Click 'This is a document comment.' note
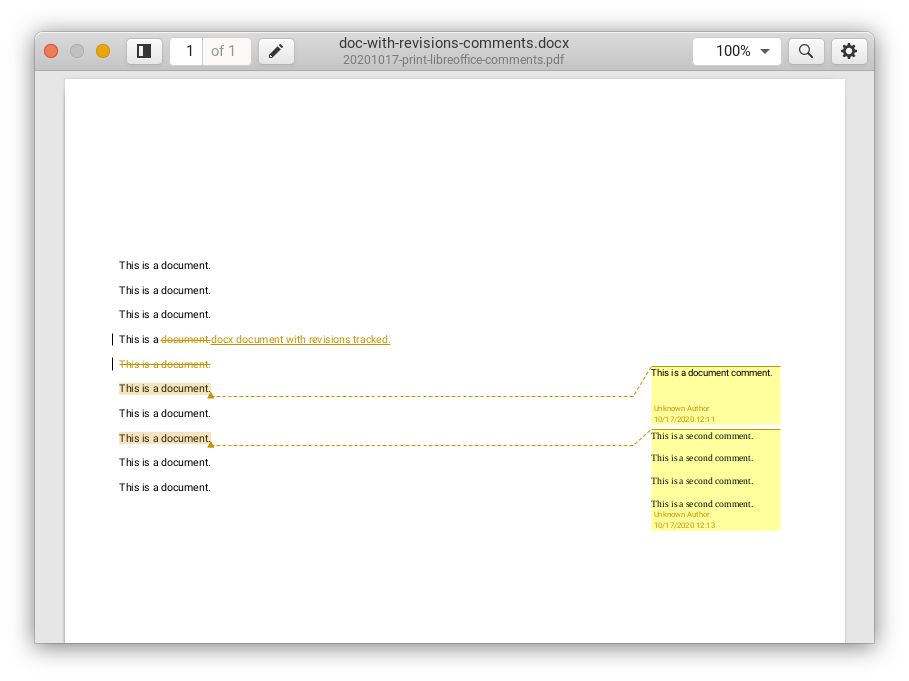Viewport: 909px width, 681px height. point(711,373)
